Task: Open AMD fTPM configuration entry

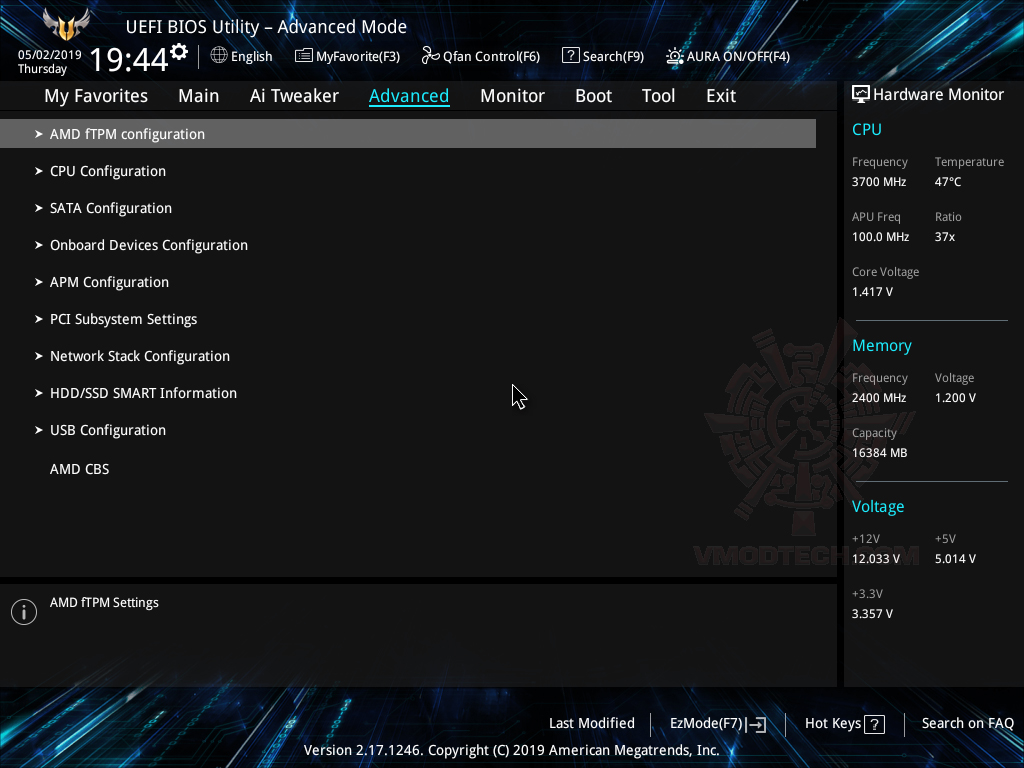Action: click(x=408, y=134)
